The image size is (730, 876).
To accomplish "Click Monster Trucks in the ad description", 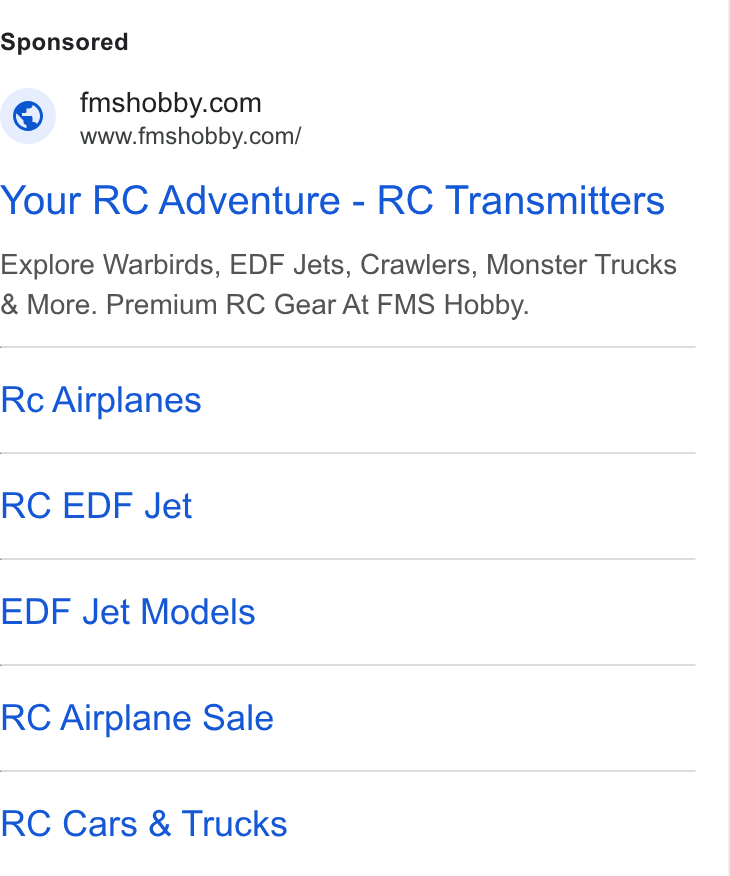I will pos(581,265).
